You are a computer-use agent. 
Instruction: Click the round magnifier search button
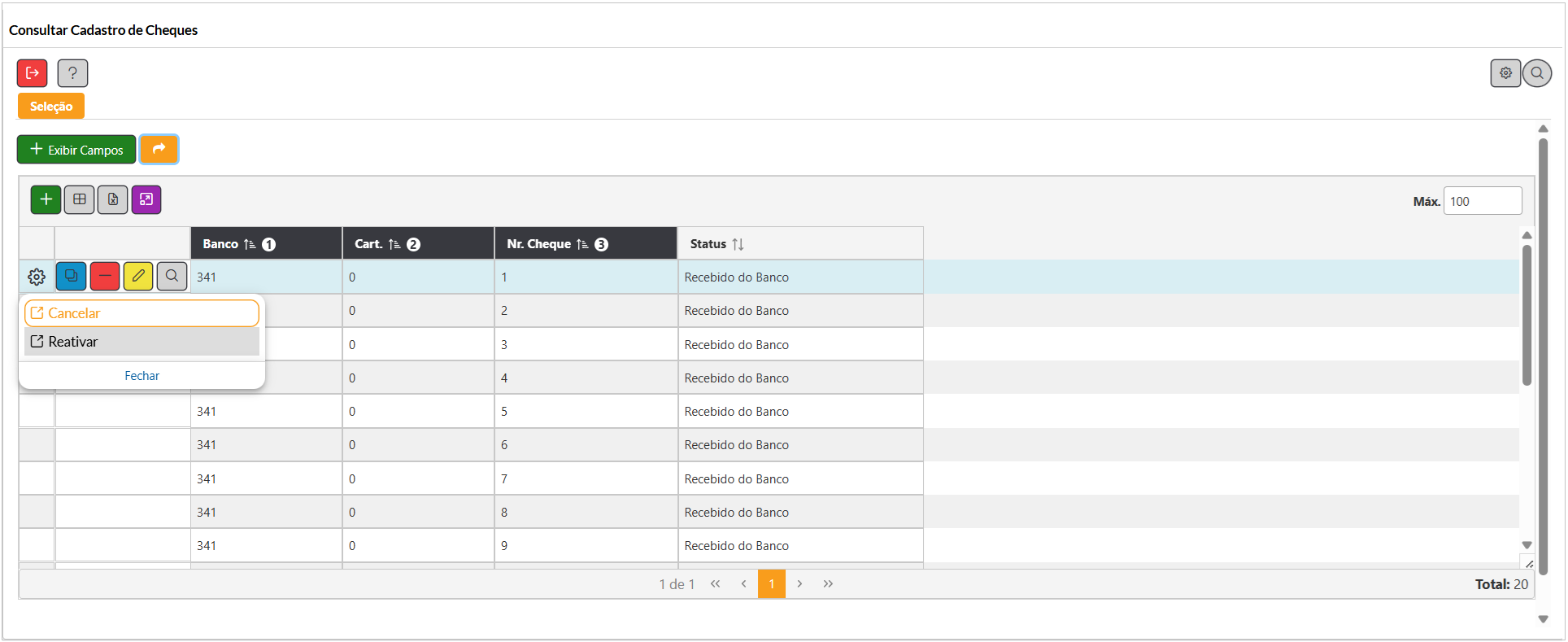tap(1537, 73)
